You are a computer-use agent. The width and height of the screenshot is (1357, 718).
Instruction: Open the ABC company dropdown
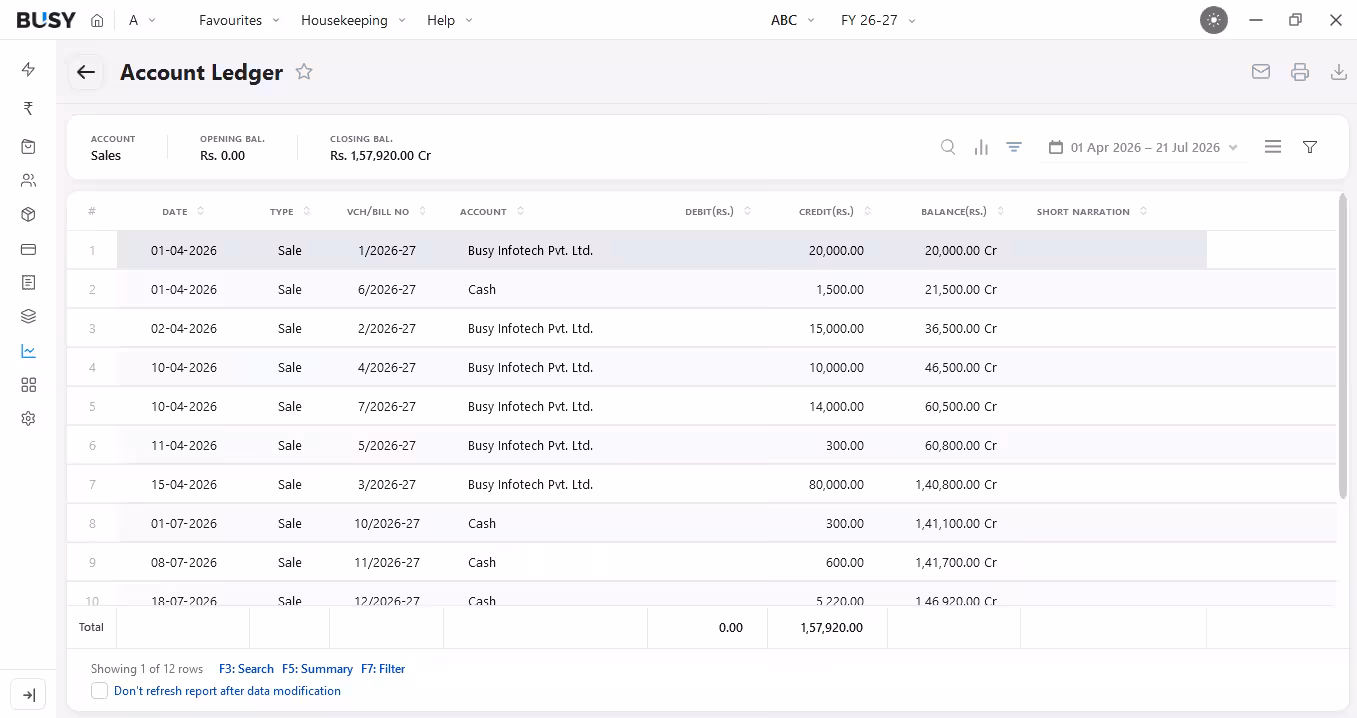tap(793, 20)
